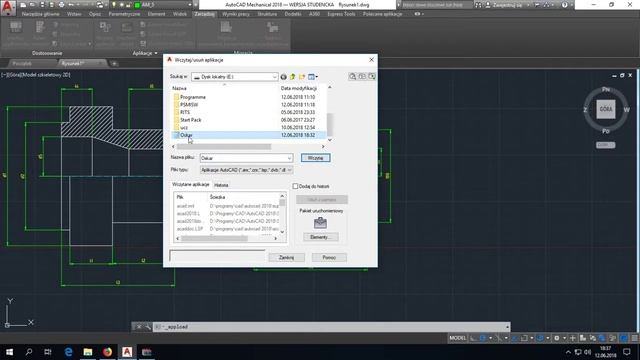
Task: Click the Undo arrow in quick access toolbar
Action: (x=72, y=5)
